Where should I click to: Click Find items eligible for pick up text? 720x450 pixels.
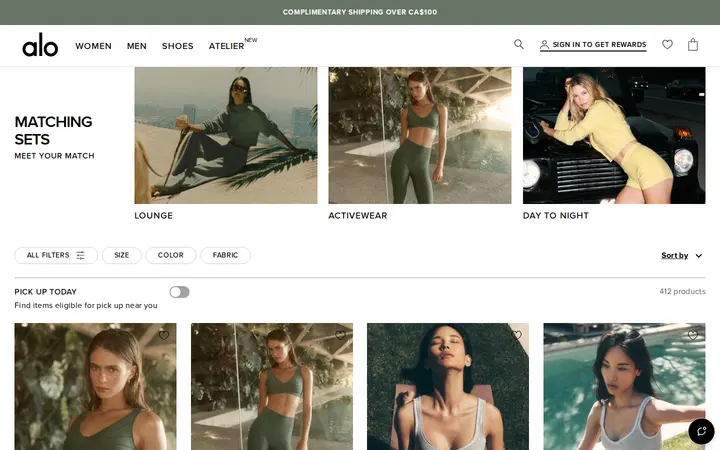click(86, 305)
